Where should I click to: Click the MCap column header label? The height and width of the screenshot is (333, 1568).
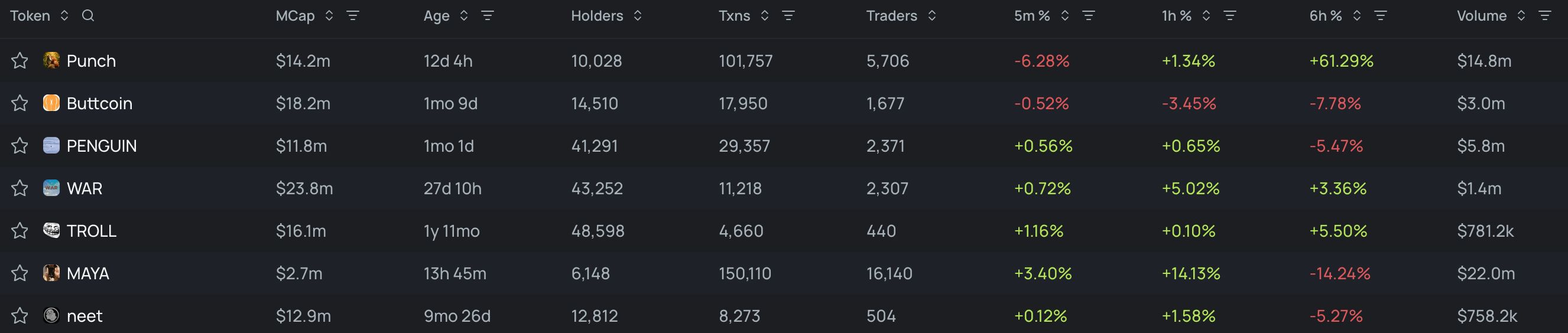[x=294, y=16]
